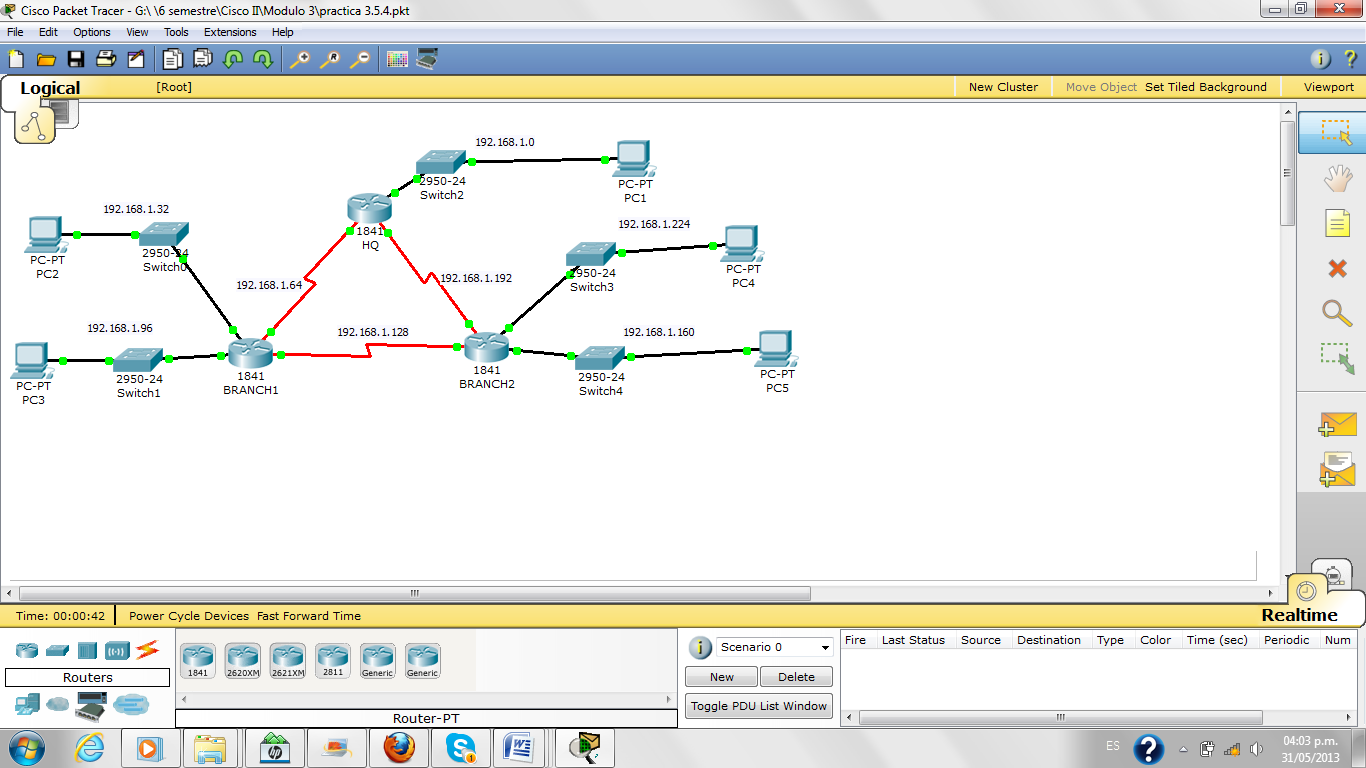Viewport: 1366px width, 768px height.
Task: Click Fast Forward Time
Action: (x=309, y=616)
